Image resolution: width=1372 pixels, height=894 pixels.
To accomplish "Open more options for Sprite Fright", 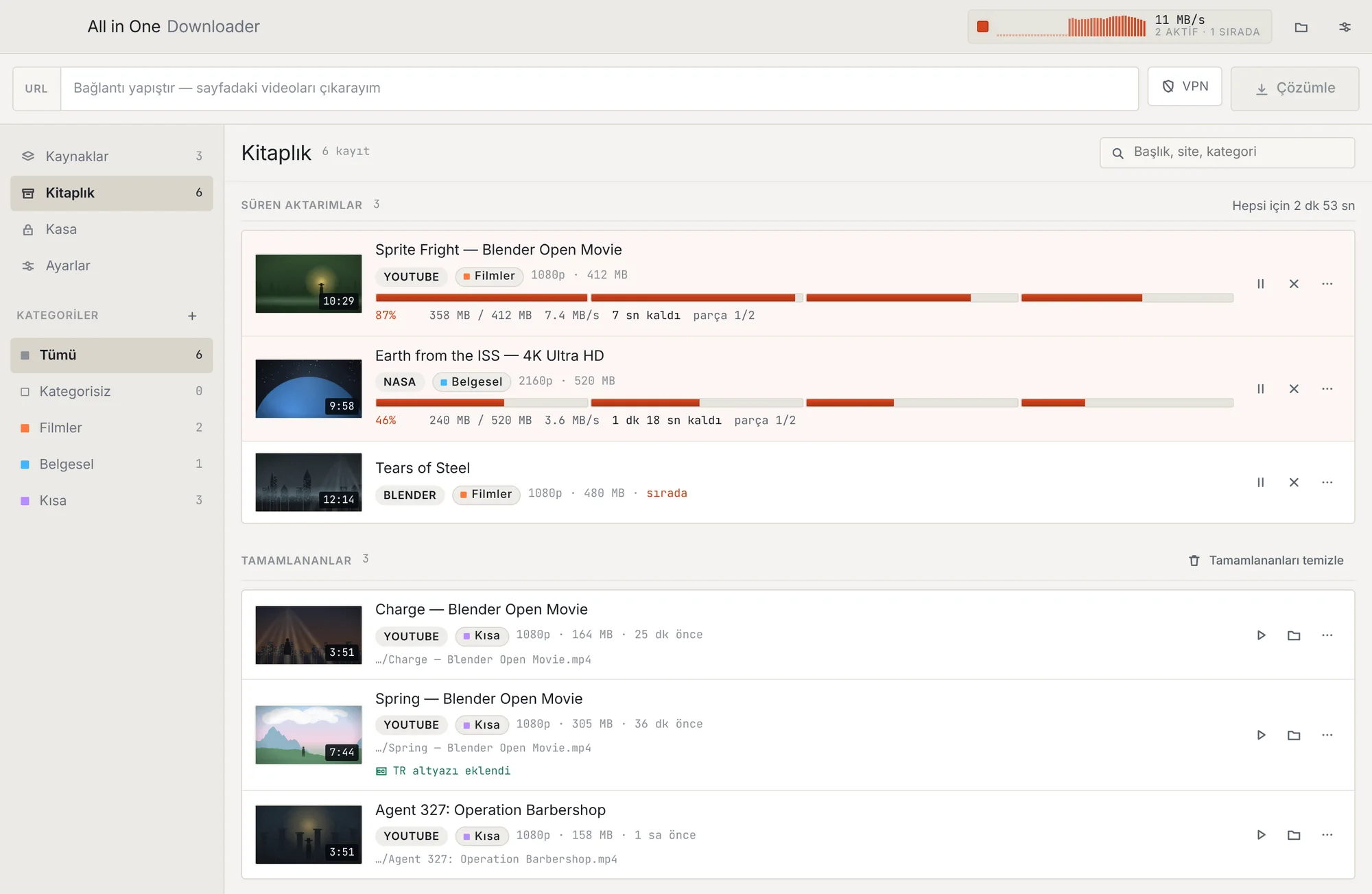I will [x=1327, y=284].
